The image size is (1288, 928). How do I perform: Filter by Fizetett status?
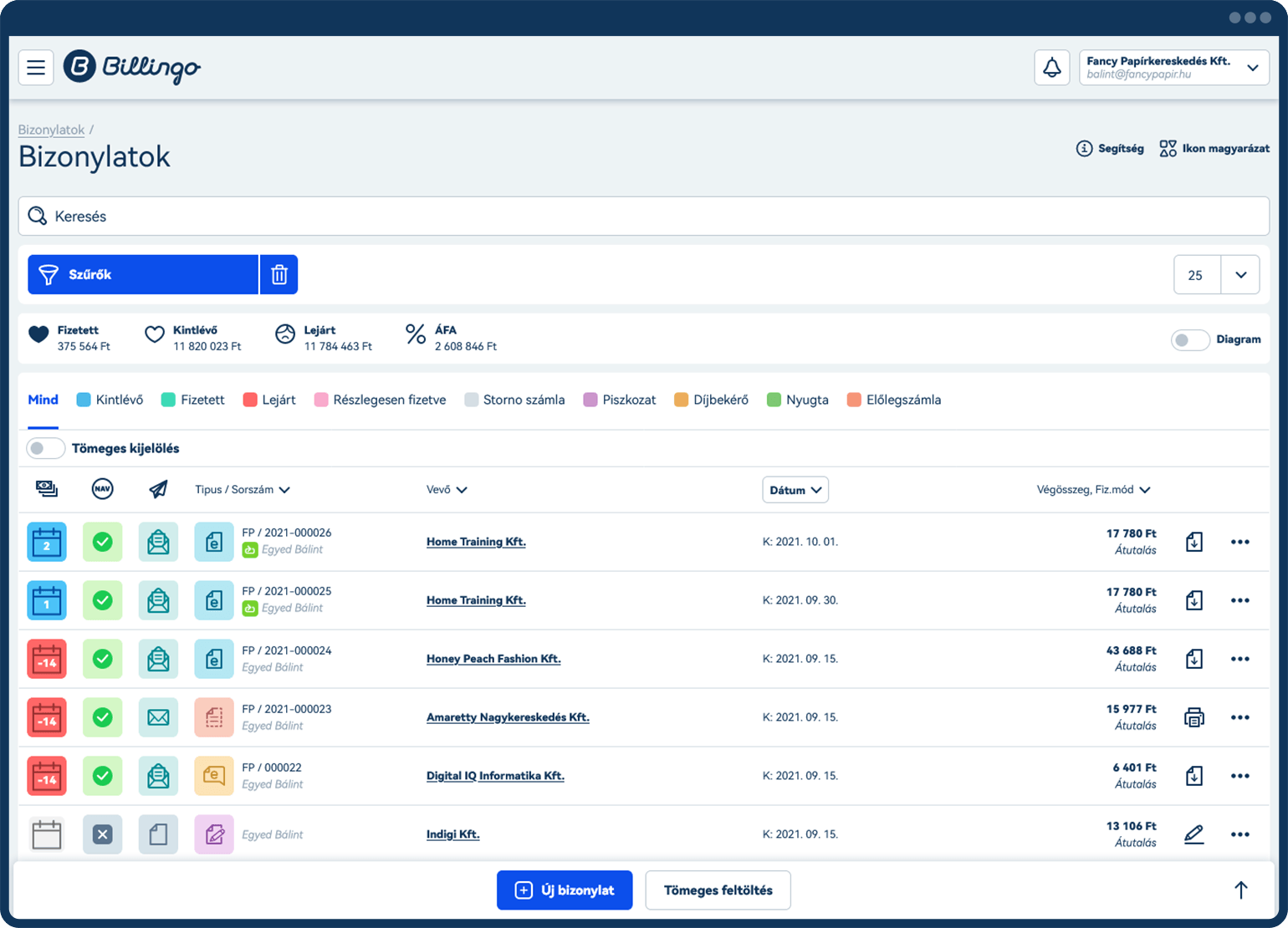[192, 400]
